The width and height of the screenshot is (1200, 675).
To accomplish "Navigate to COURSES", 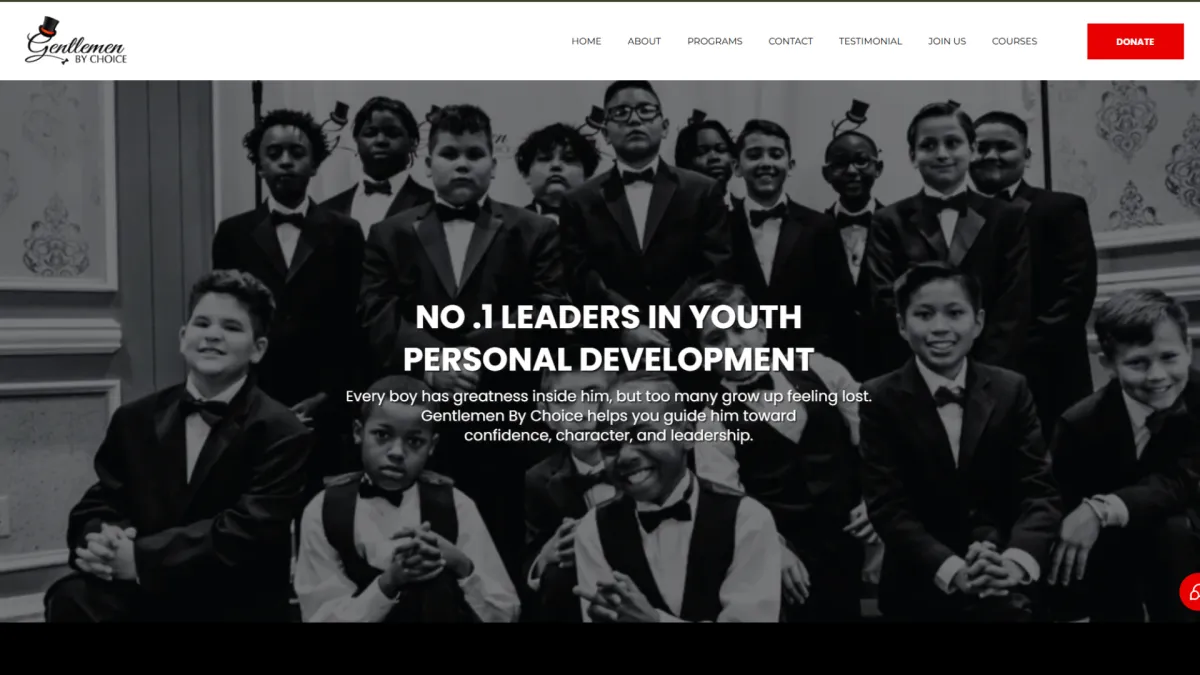I will [1014, 41].
